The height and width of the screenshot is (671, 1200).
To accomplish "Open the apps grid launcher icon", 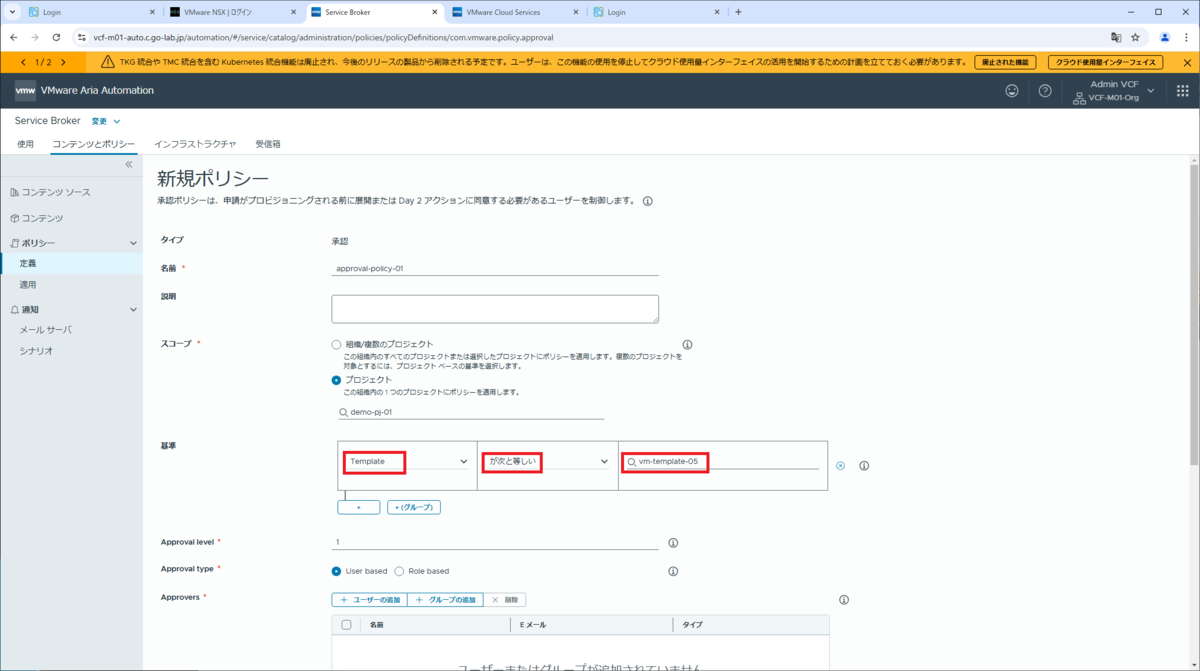I will [1183, 91].
